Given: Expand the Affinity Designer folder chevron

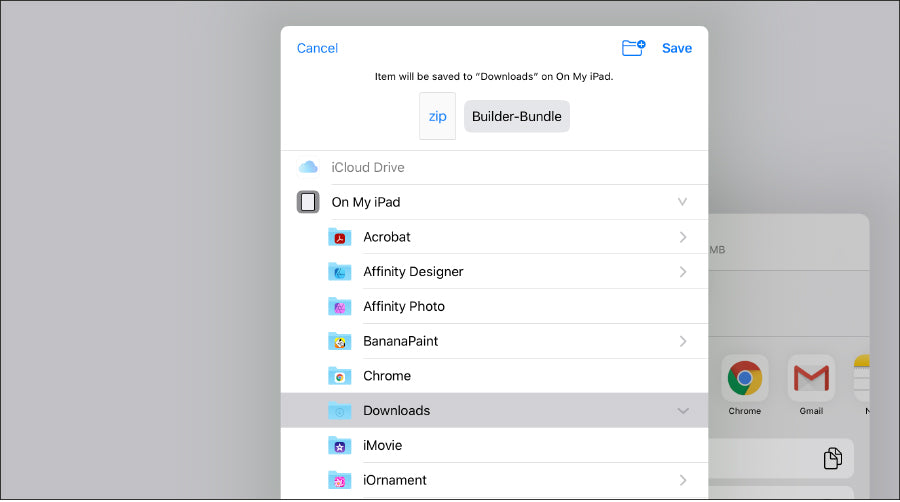Looking at the screenshot, I should [683, 272].
